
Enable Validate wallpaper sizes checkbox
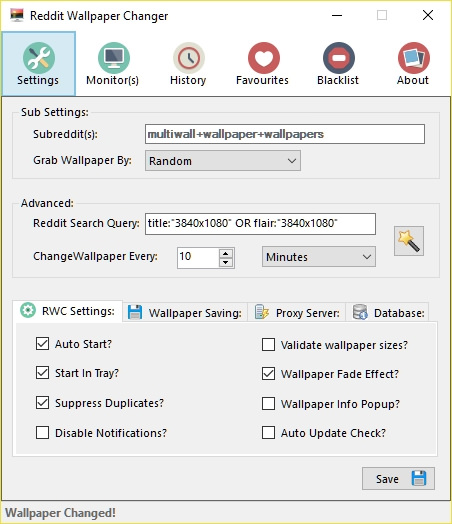269,345
